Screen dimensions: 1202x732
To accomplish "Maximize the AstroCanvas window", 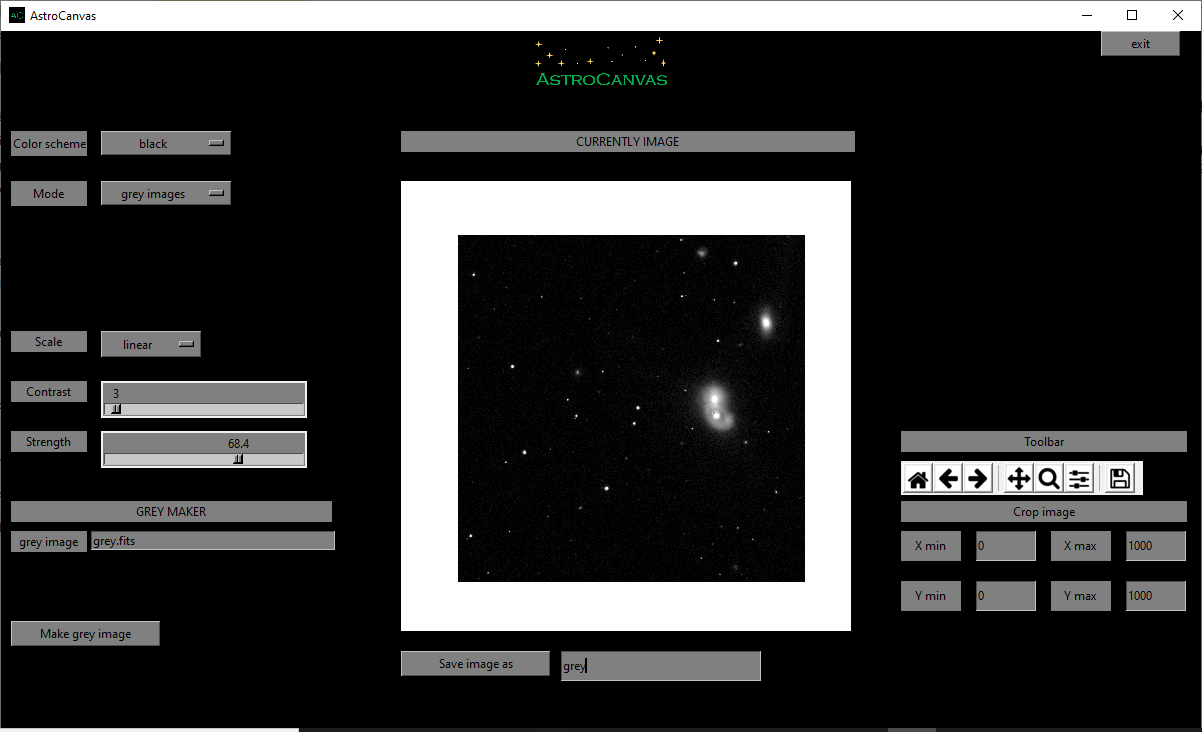I will tap(1132, 15).
